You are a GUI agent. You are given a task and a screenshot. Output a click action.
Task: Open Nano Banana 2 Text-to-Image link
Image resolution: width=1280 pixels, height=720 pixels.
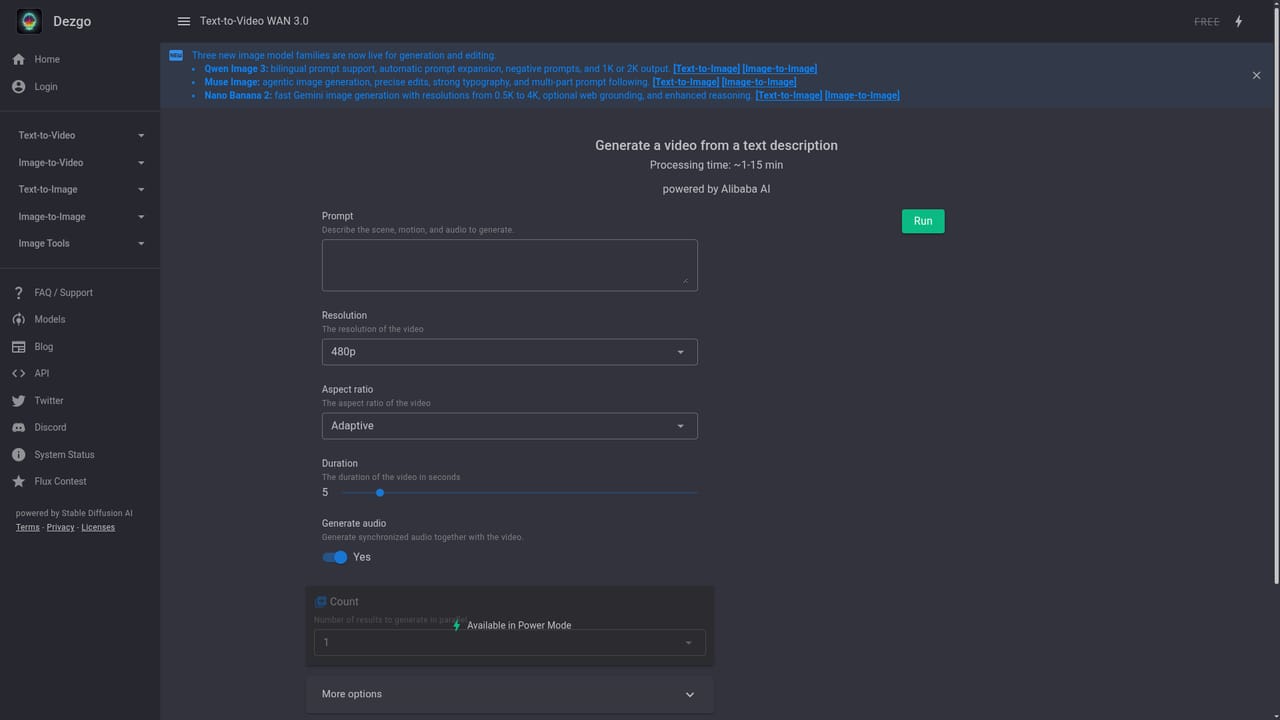click(789, 96)
